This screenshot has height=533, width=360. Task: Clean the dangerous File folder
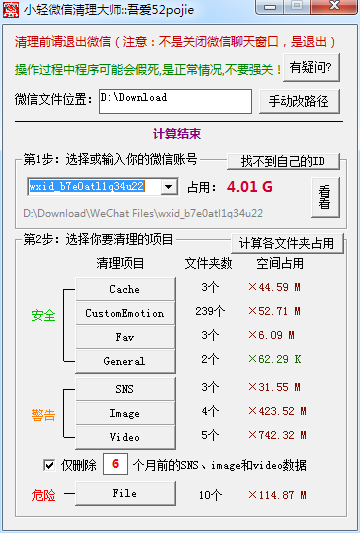pyautogui.click(x=125, y=493)
